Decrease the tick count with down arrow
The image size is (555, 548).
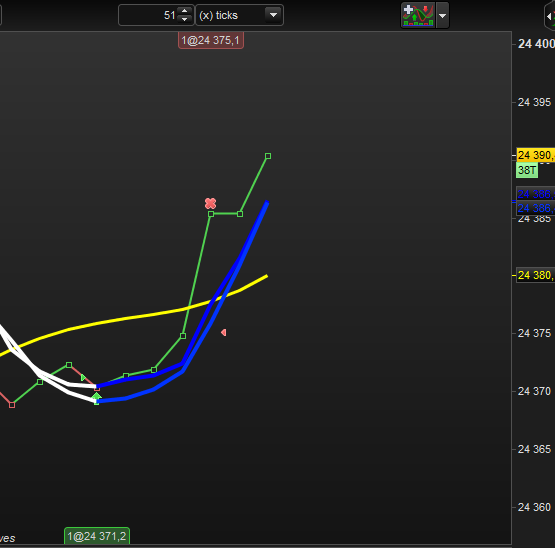coord(184,19)
